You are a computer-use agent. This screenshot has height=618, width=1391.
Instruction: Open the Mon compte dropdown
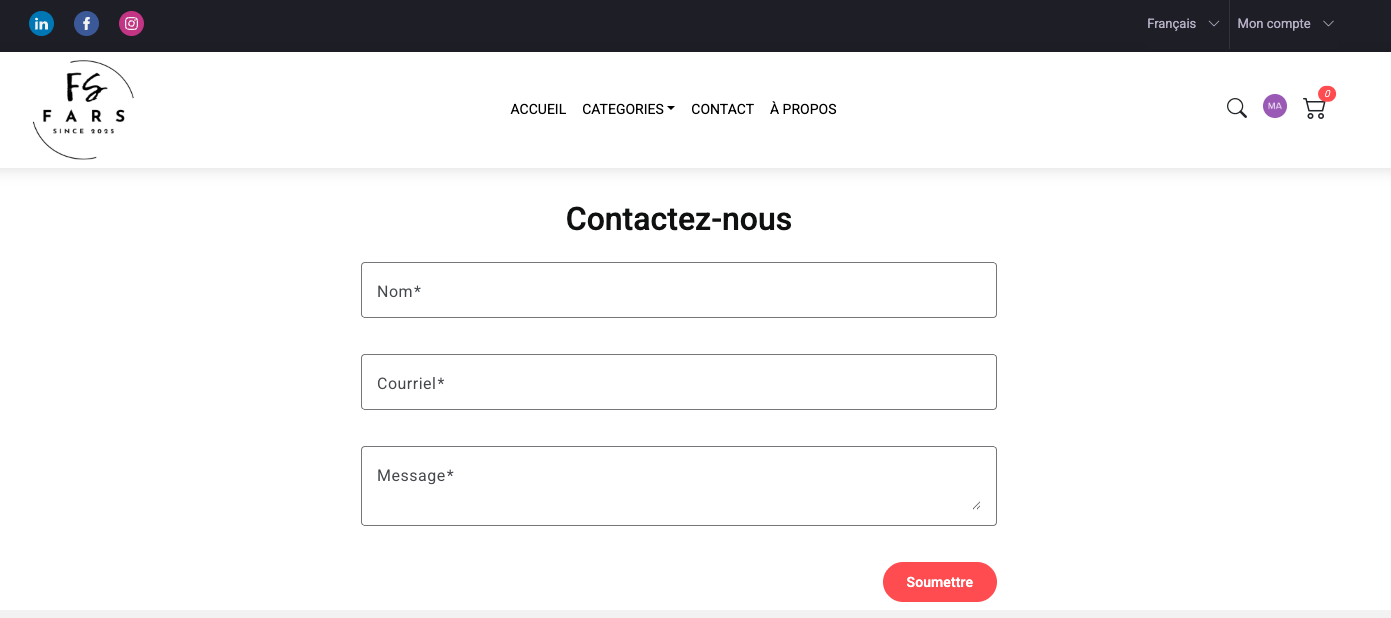1285,24
